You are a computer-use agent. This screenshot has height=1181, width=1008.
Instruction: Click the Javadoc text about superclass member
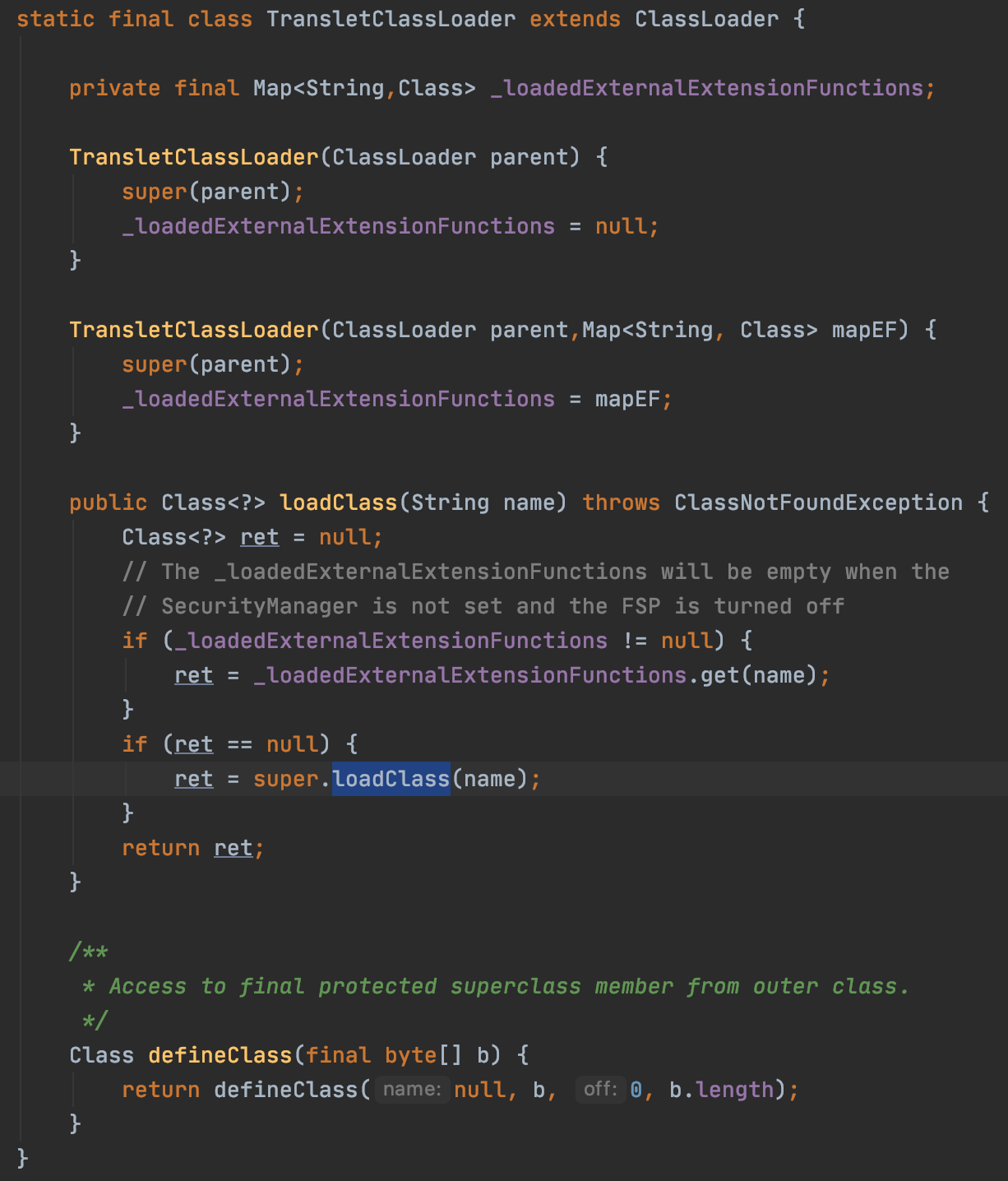click(x=508, y=986)
